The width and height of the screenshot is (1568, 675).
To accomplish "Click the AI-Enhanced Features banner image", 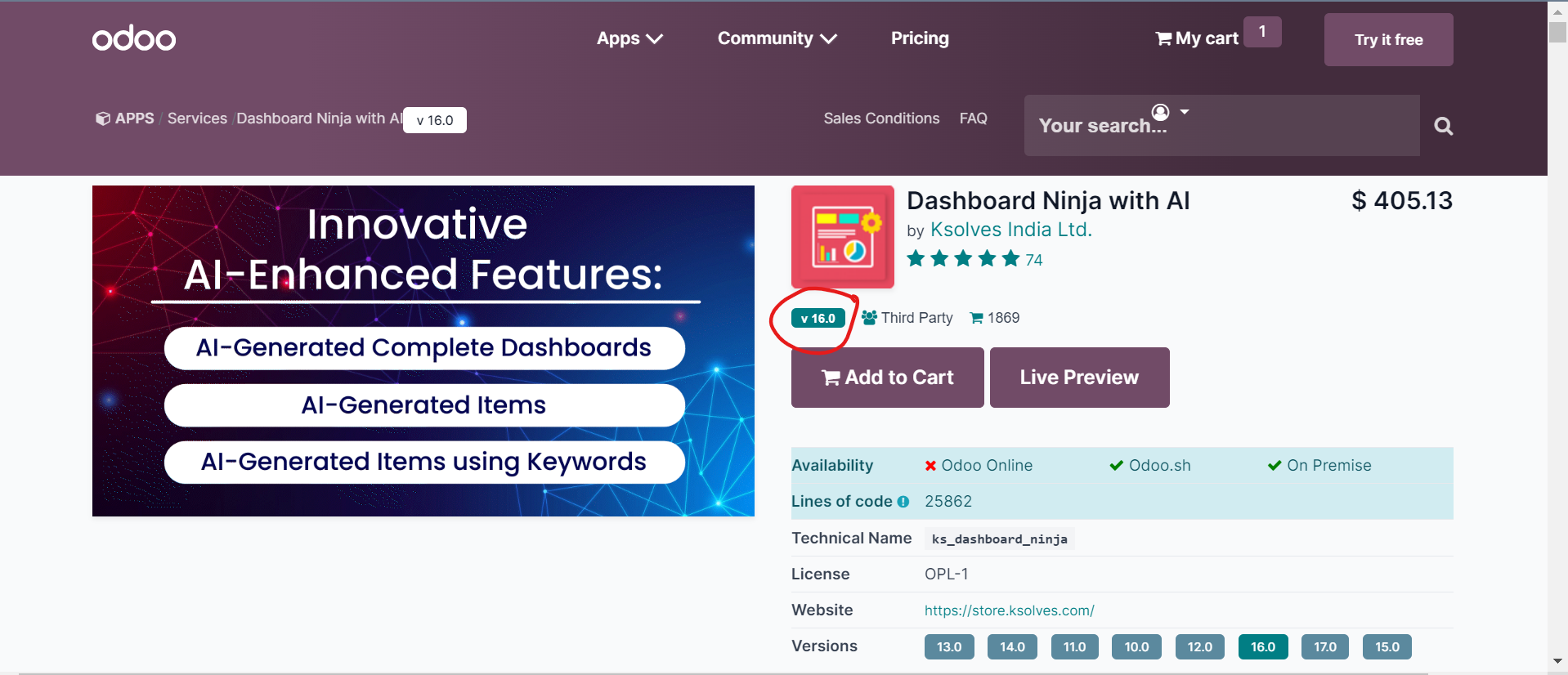I will pos(423,351).
